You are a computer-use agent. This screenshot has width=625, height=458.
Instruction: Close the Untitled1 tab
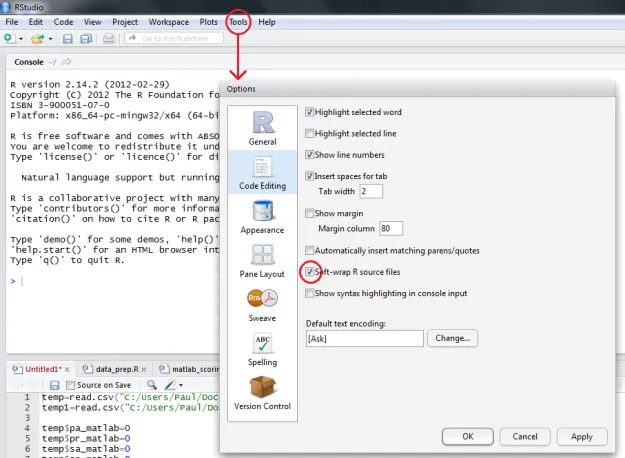point(67,370)
